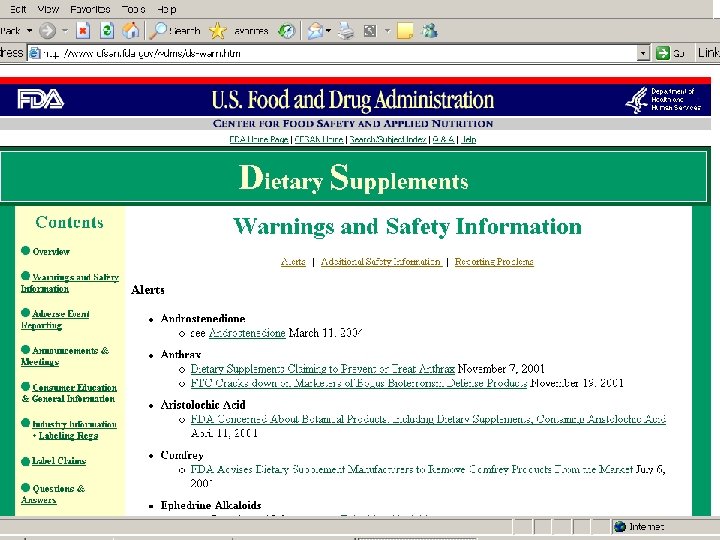720x540 pixels.
Task: Click the Aristolochic Acid heading text
Action: [x=202, y=405]
